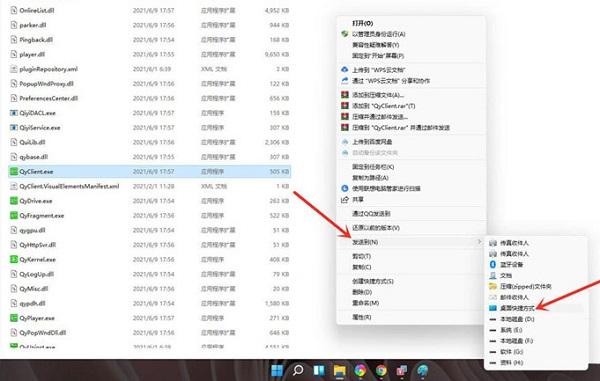The width and height of the screenshot is (600, 381).
Task: Click the Baidu Netdisk upload icon
Action: coord(345,142)
